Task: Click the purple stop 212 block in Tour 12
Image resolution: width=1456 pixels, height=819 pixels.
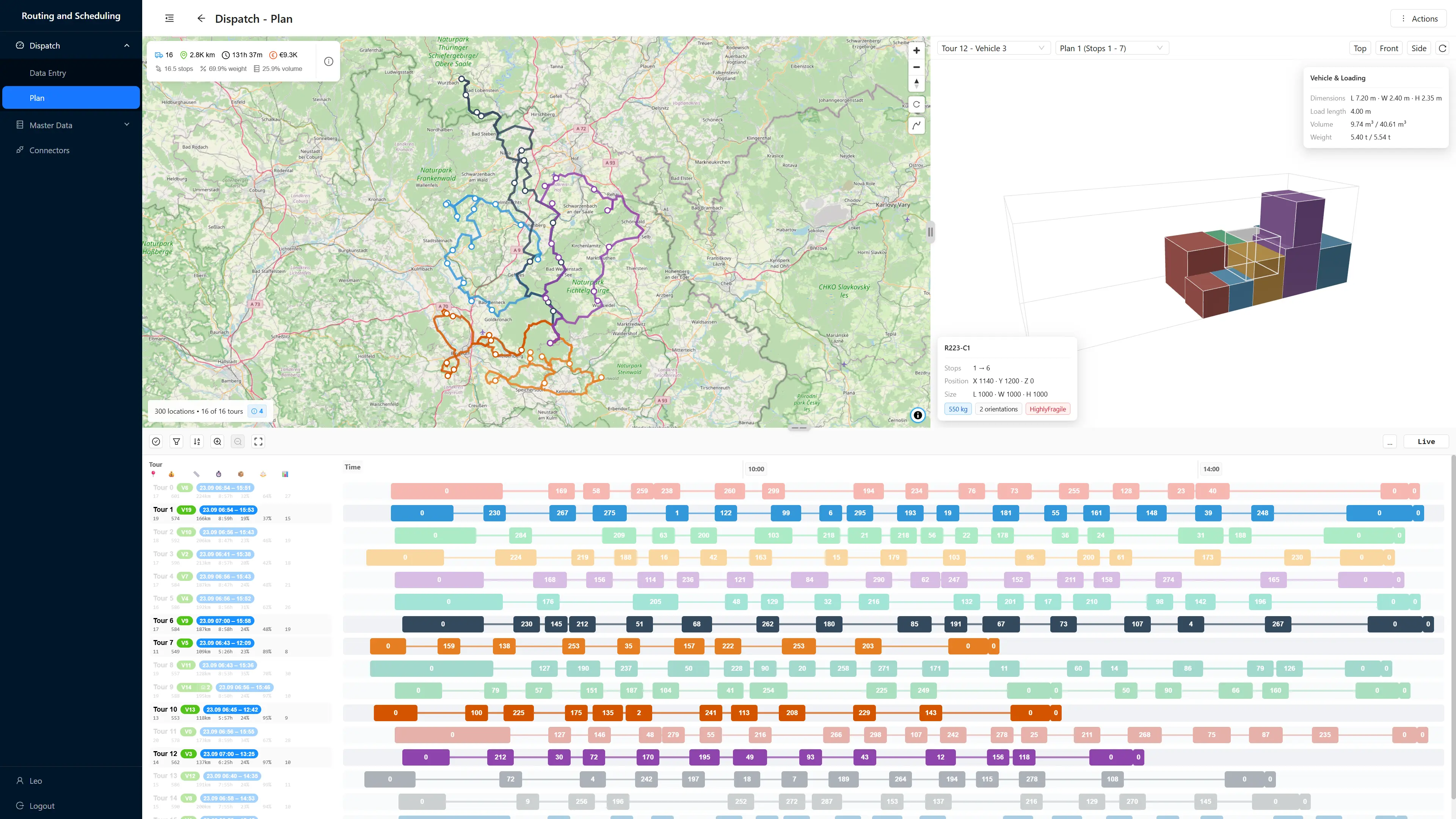Action: [x=500, y=757]
